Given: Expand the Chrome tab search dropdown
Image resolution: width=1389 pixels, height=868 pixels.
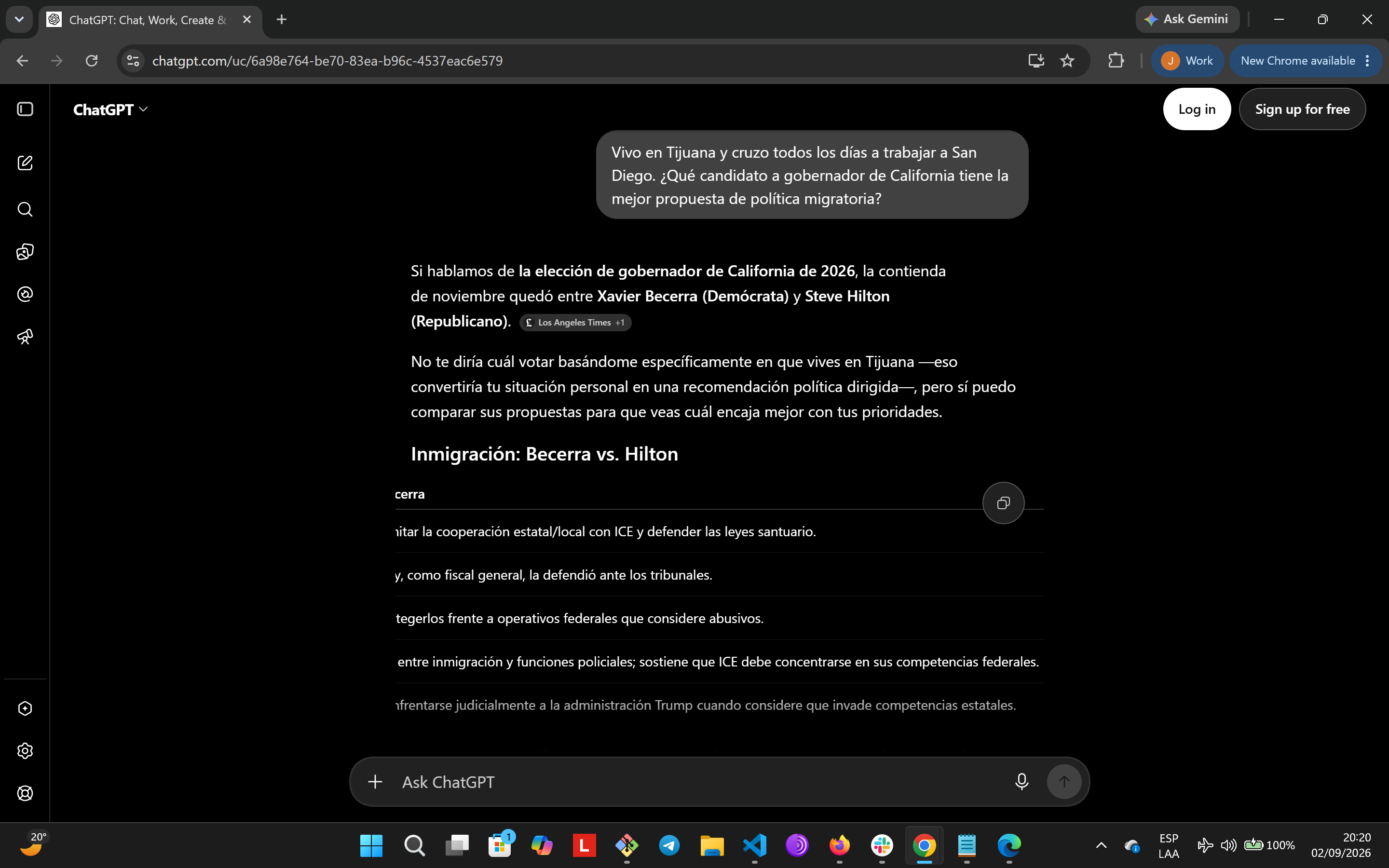Looking at the screenshot, I should point(19,19).
